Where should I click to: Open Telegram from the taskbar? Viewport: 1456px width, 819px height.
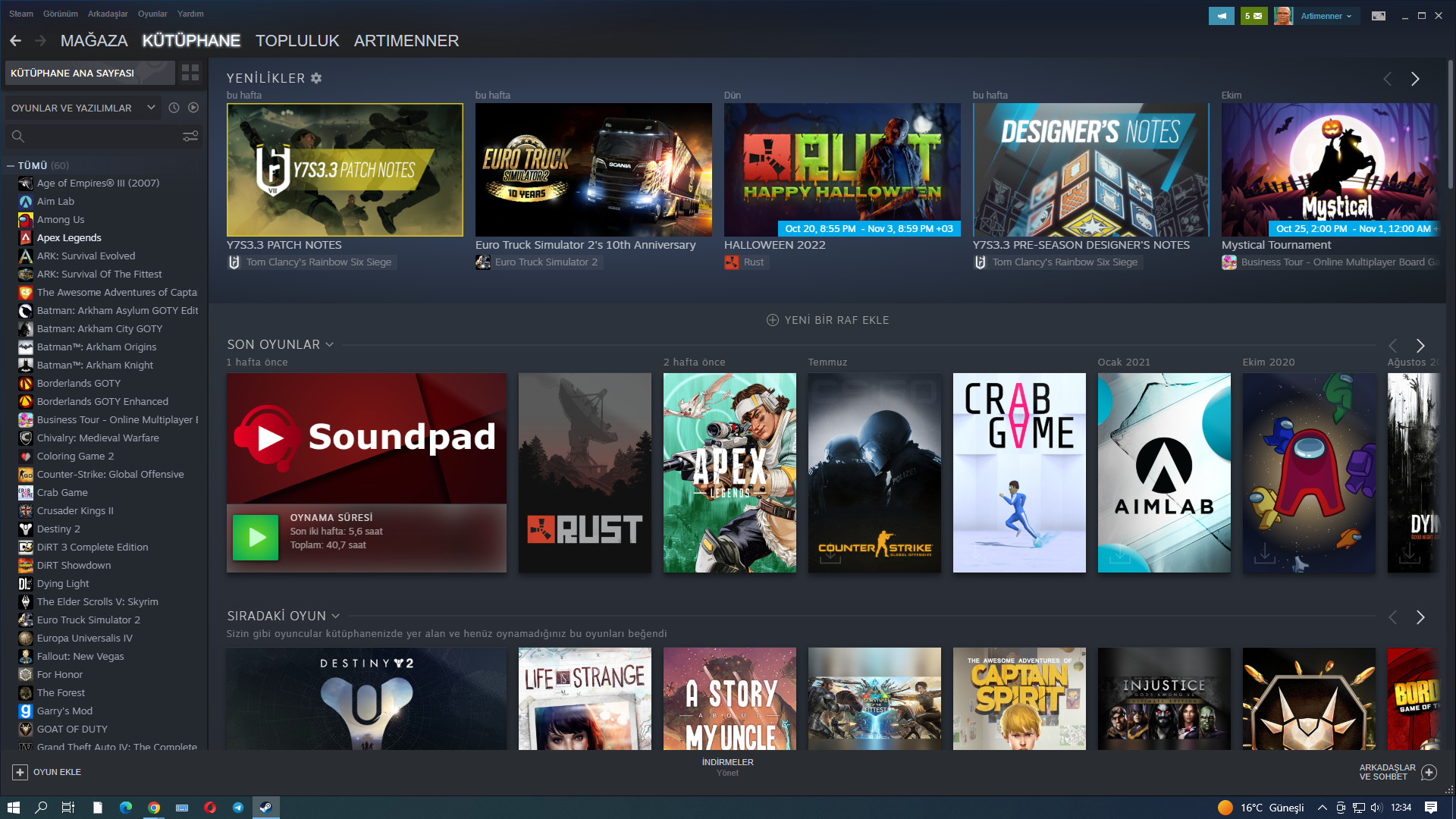(x=238, y=808)
